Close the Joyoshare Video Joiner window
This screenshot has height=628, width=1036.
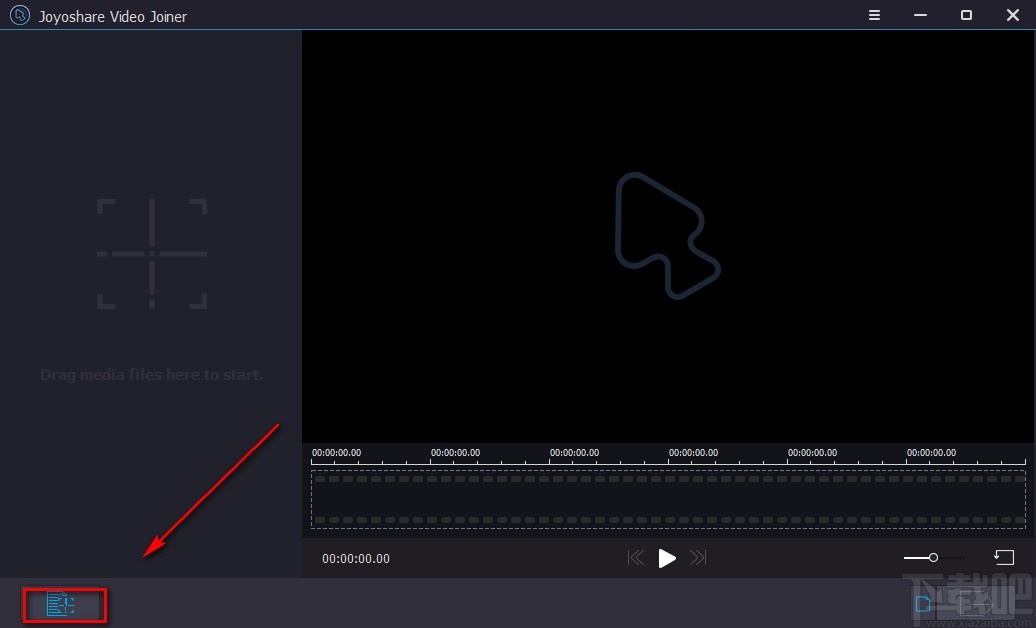click(x=1012, y=15)
